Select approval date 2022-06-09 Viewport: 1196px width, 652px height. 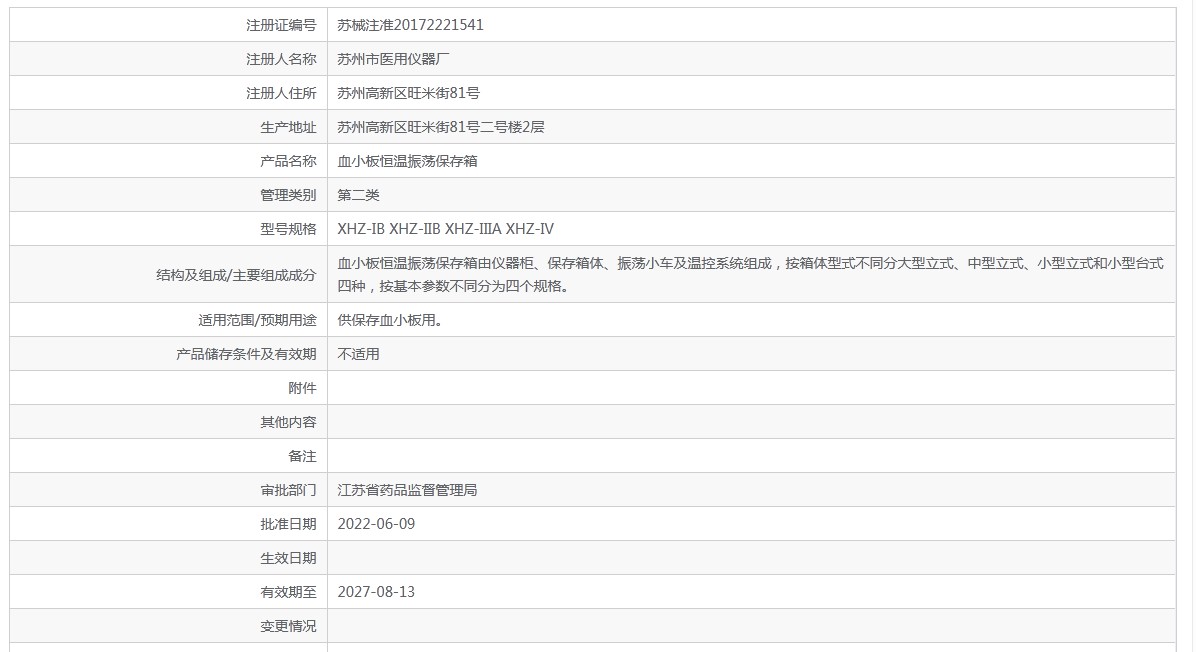pos(376,524)
